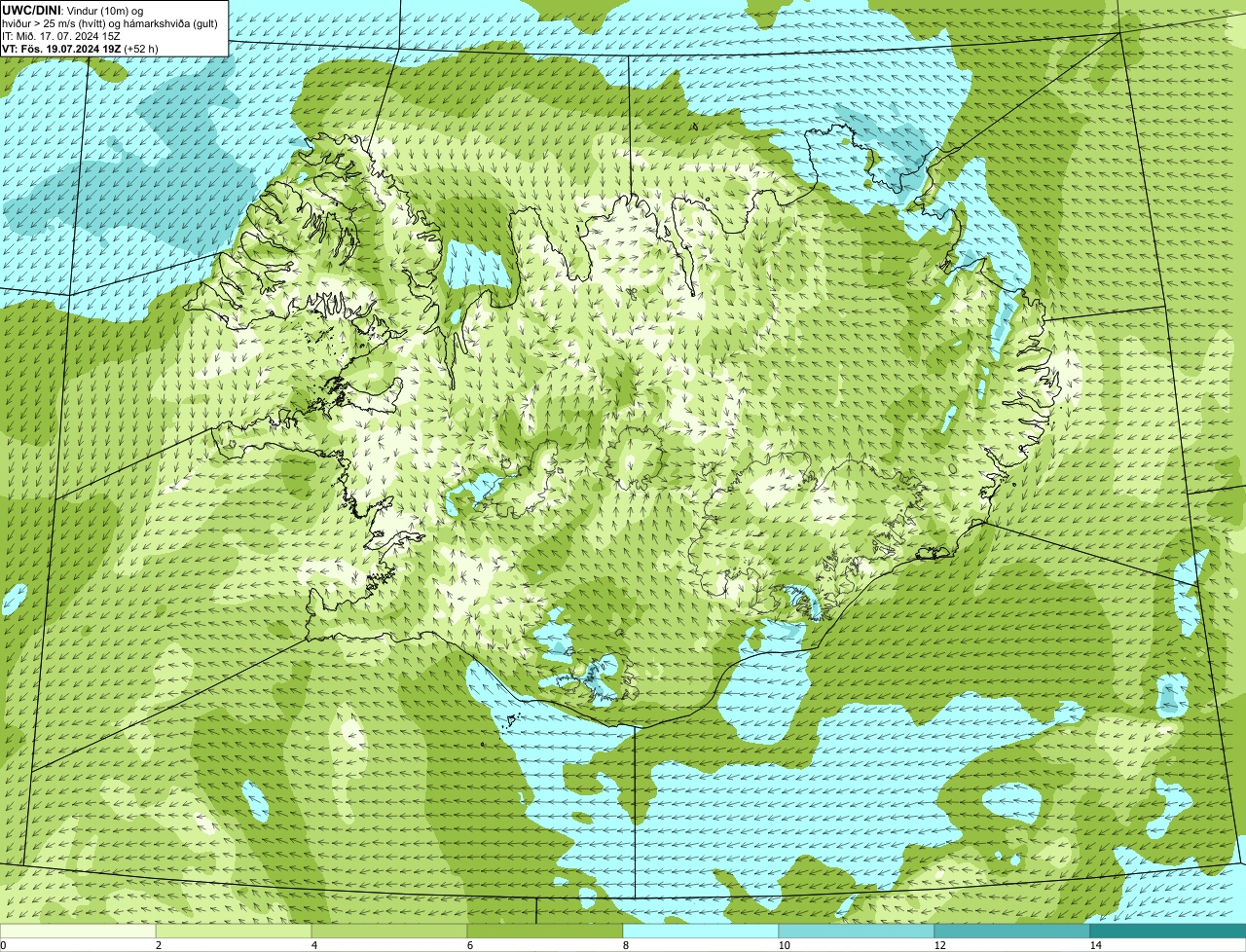Click the 0–2 m/s palest legend swatch
The height and width of the screenshot is (952, 1246).
click(79, 931)
